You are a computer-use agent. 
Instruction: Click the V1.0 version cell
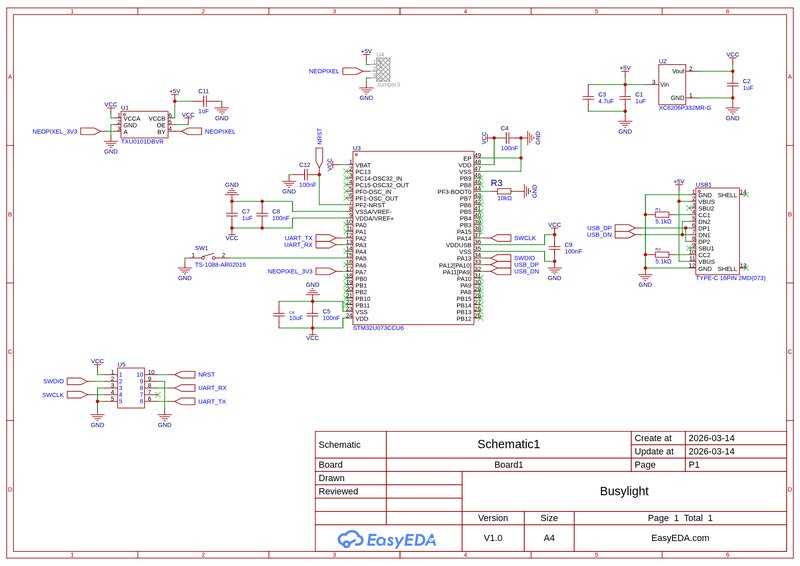(493, 538)
